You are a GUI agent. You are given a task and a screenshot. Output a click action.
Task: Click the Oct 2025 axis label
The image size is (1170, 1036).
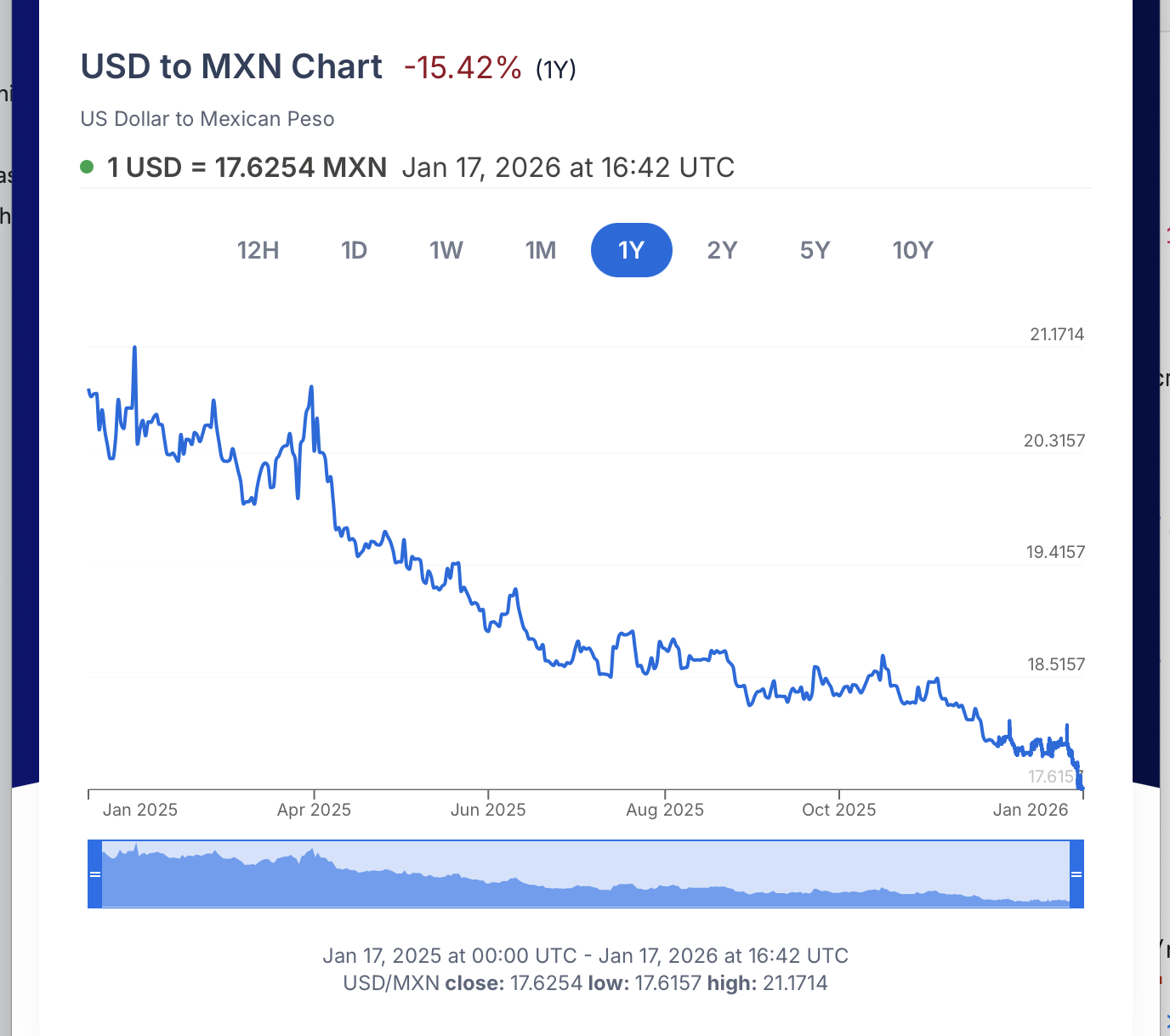click(838, 810)
